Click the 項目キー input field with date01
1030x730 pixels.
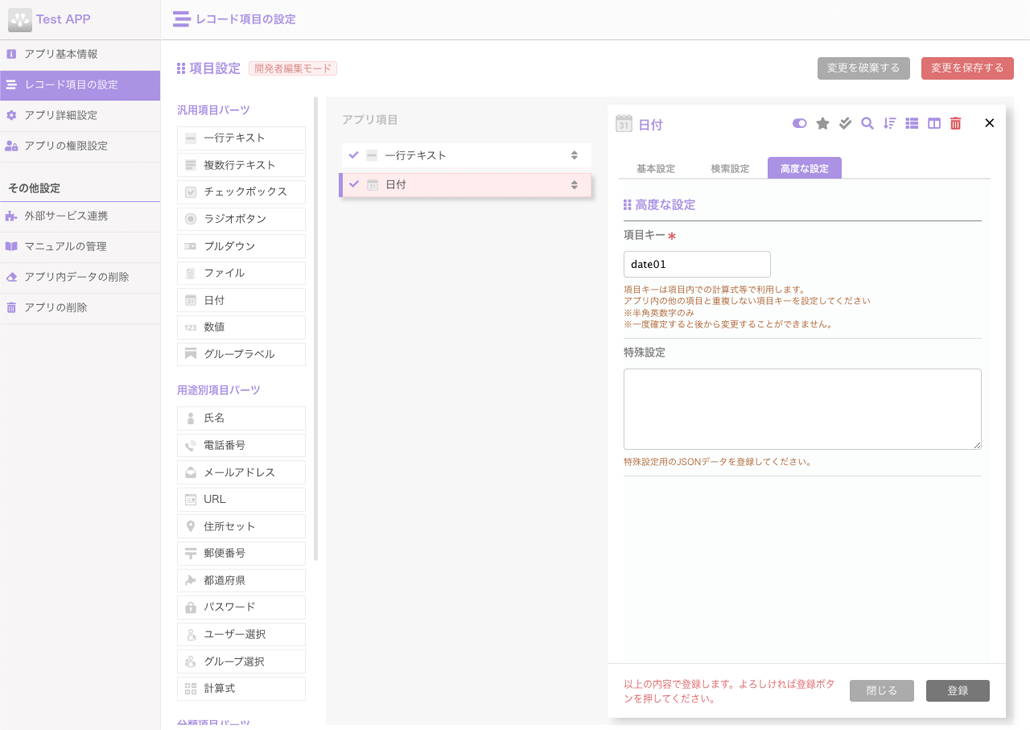[x=697, y=264]
